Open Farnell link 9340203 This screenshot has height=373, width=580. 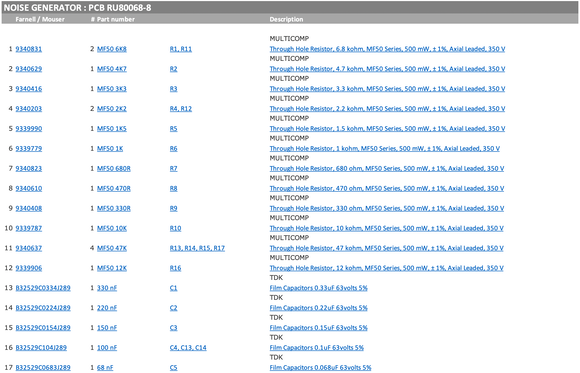click(28, 109)
